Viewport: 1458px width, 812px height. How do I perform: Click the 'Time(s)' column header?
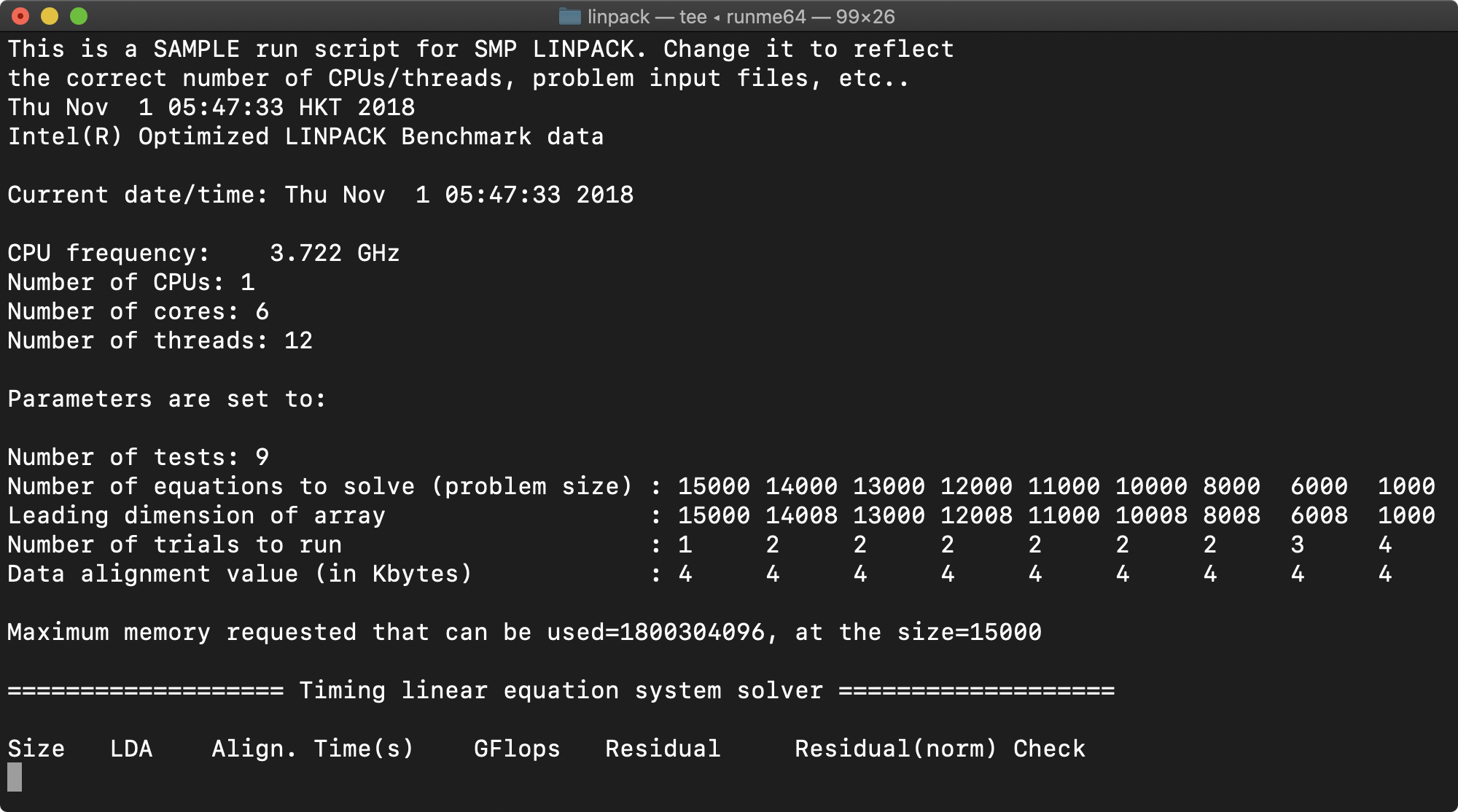click(x=364, y=749)
